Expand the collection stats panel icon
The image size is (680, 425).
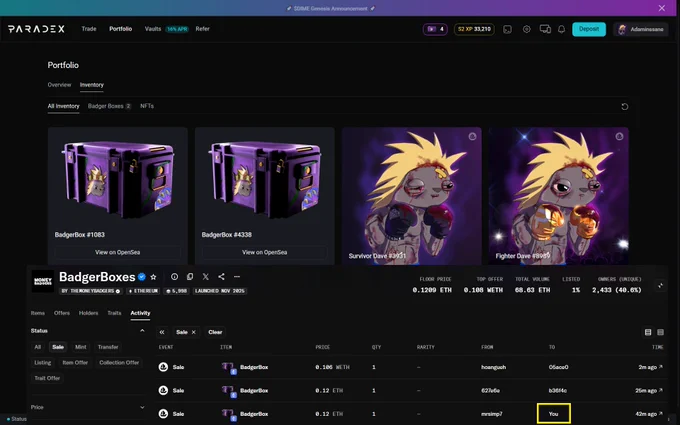tap(660, 285)
